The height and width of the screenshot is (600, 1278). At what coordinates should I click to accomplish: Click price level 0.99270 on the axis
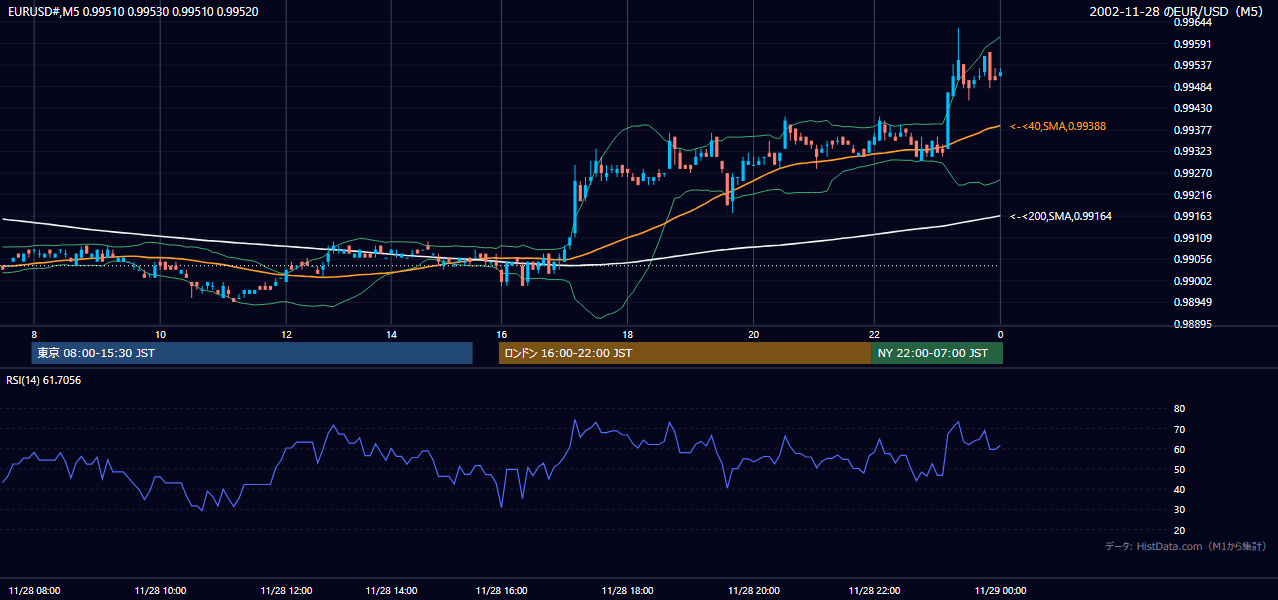click(1192, 173)
